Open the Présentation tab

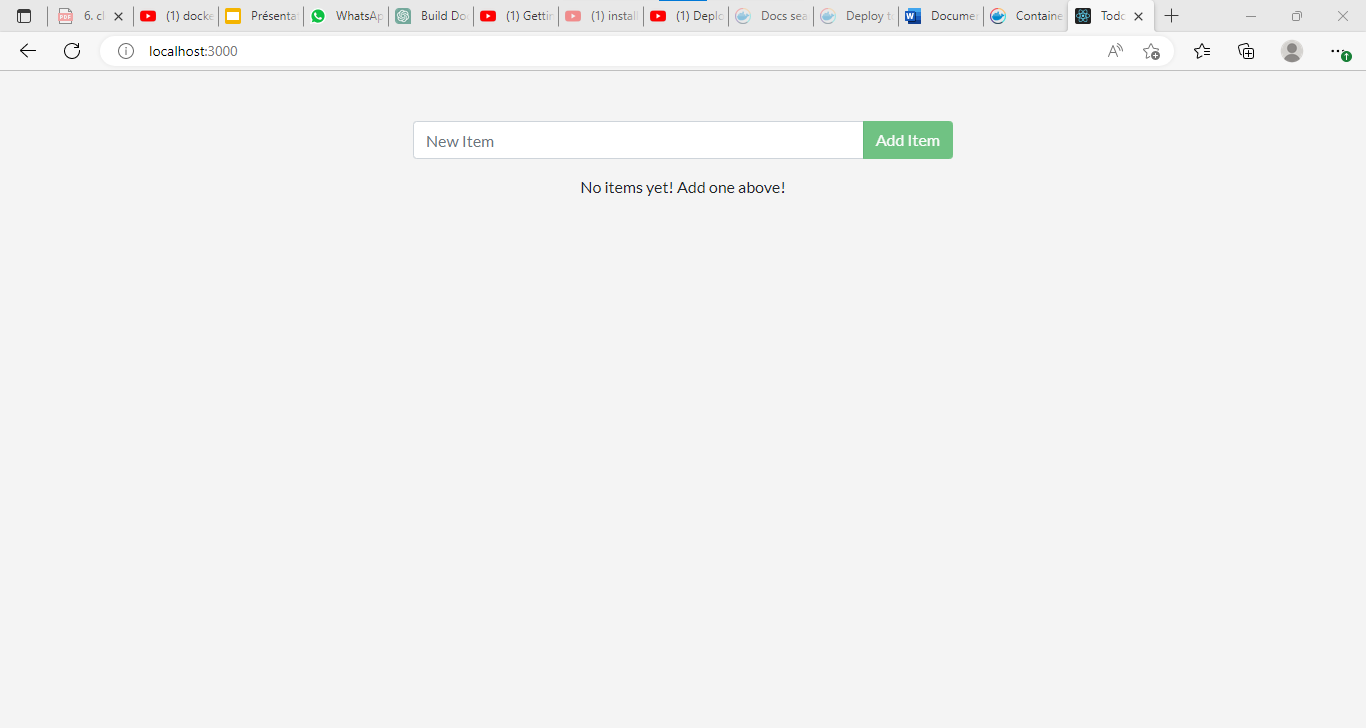point(260,16)
